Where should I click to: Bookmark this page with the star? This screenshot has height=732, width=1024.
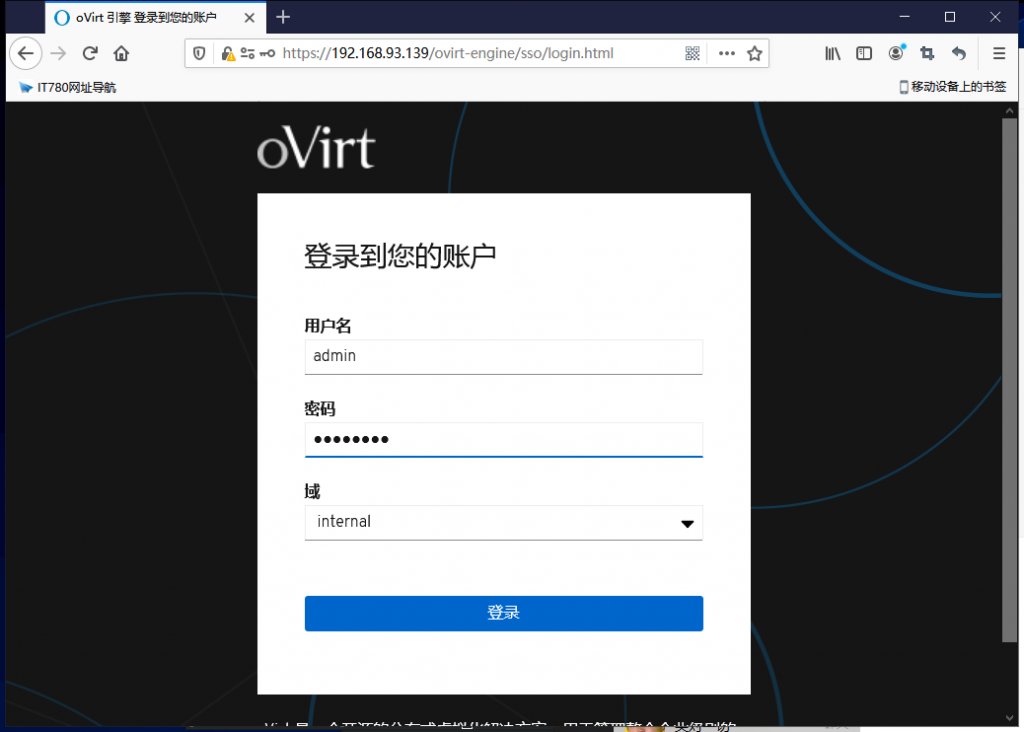755,53
